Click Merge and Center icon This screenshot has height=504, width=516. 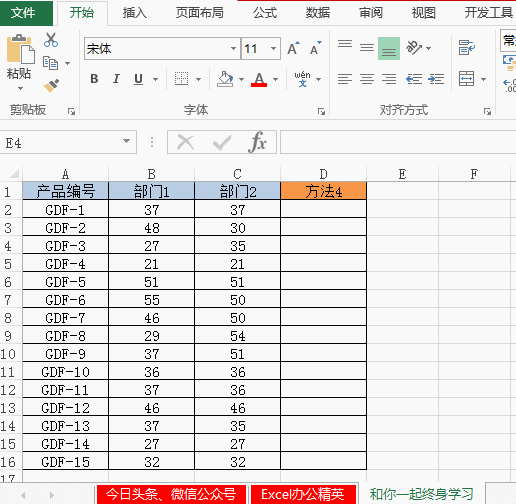coord(467,79)
